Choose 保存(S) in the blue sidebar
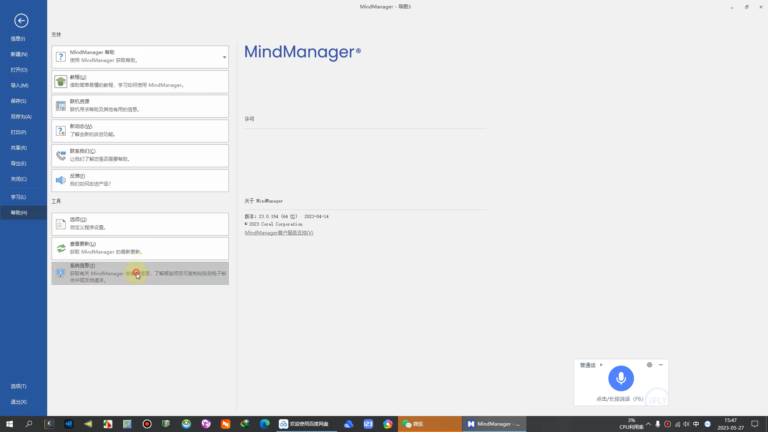The height and width of the screenshot is (432, 768). (x=18, y=101)
